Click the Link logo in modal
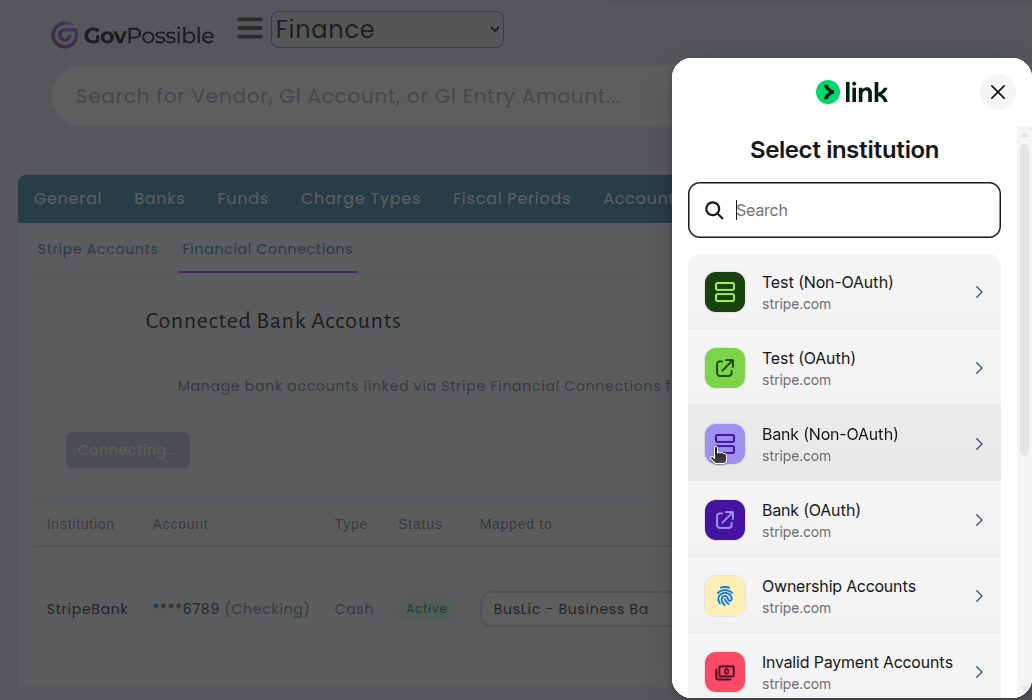This screenshot has height=700, width=1032. click(x=852, y=93)
